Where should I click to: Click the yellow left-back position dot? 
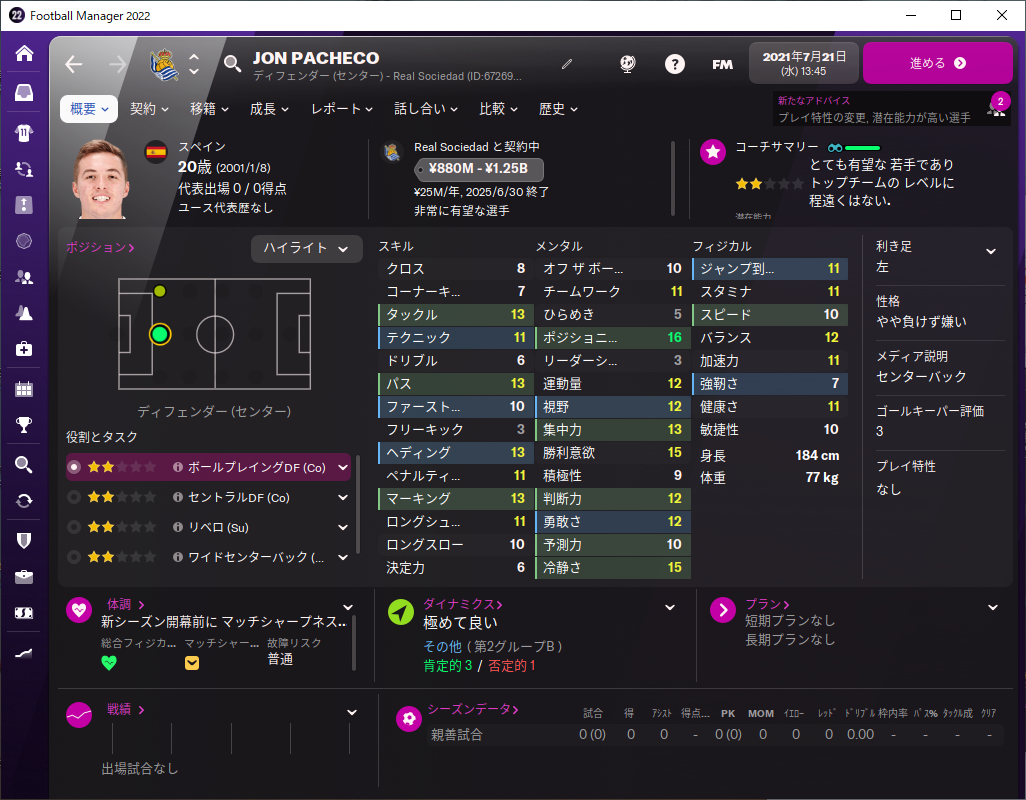coord(160,291)
